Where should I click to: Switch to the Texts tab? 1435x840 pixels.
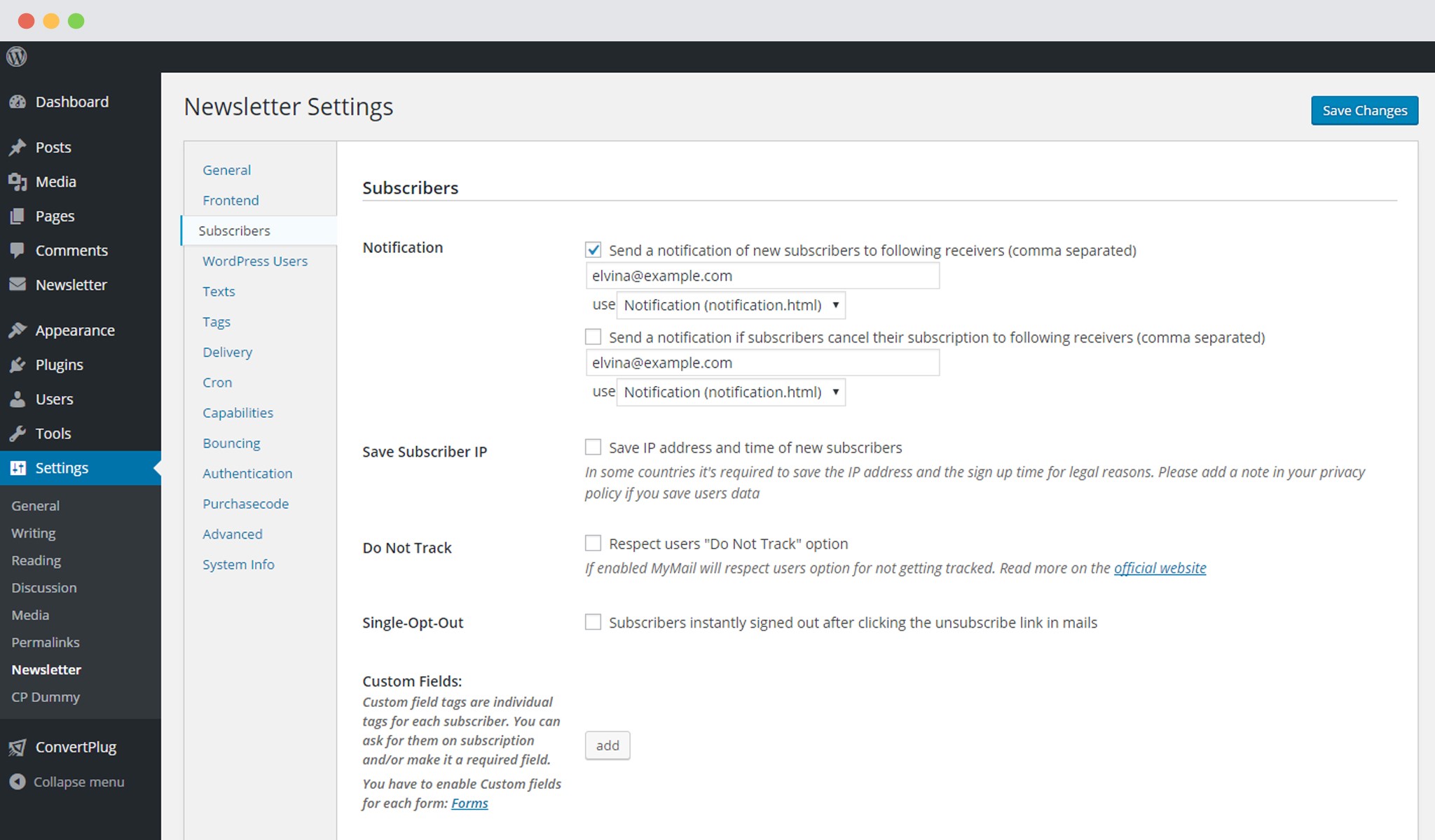(x=219, y=291)
